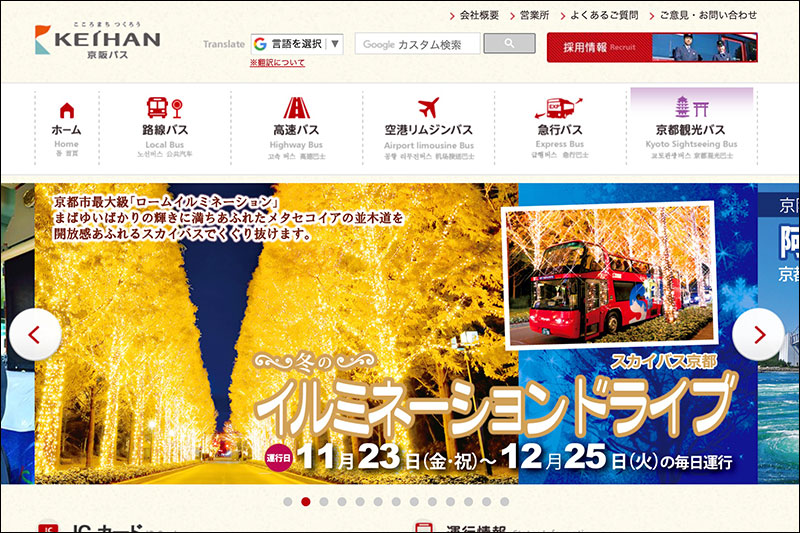Show the previous slide with left arrow
The image size is (800, 533).
click(x=36, y=335)
